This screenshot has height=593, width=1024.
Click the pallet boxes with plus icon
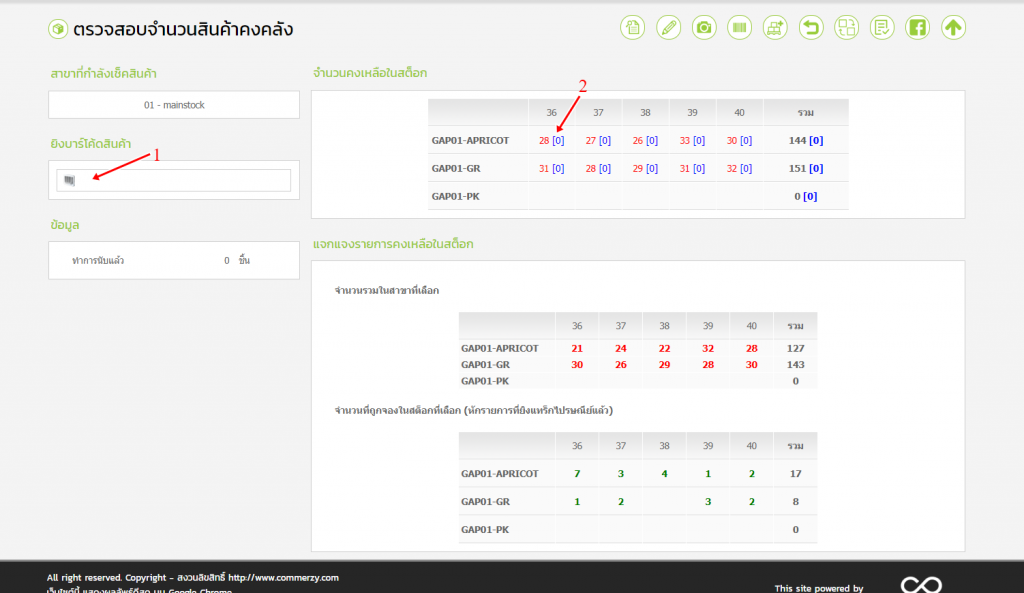click(x=775, y=27)
